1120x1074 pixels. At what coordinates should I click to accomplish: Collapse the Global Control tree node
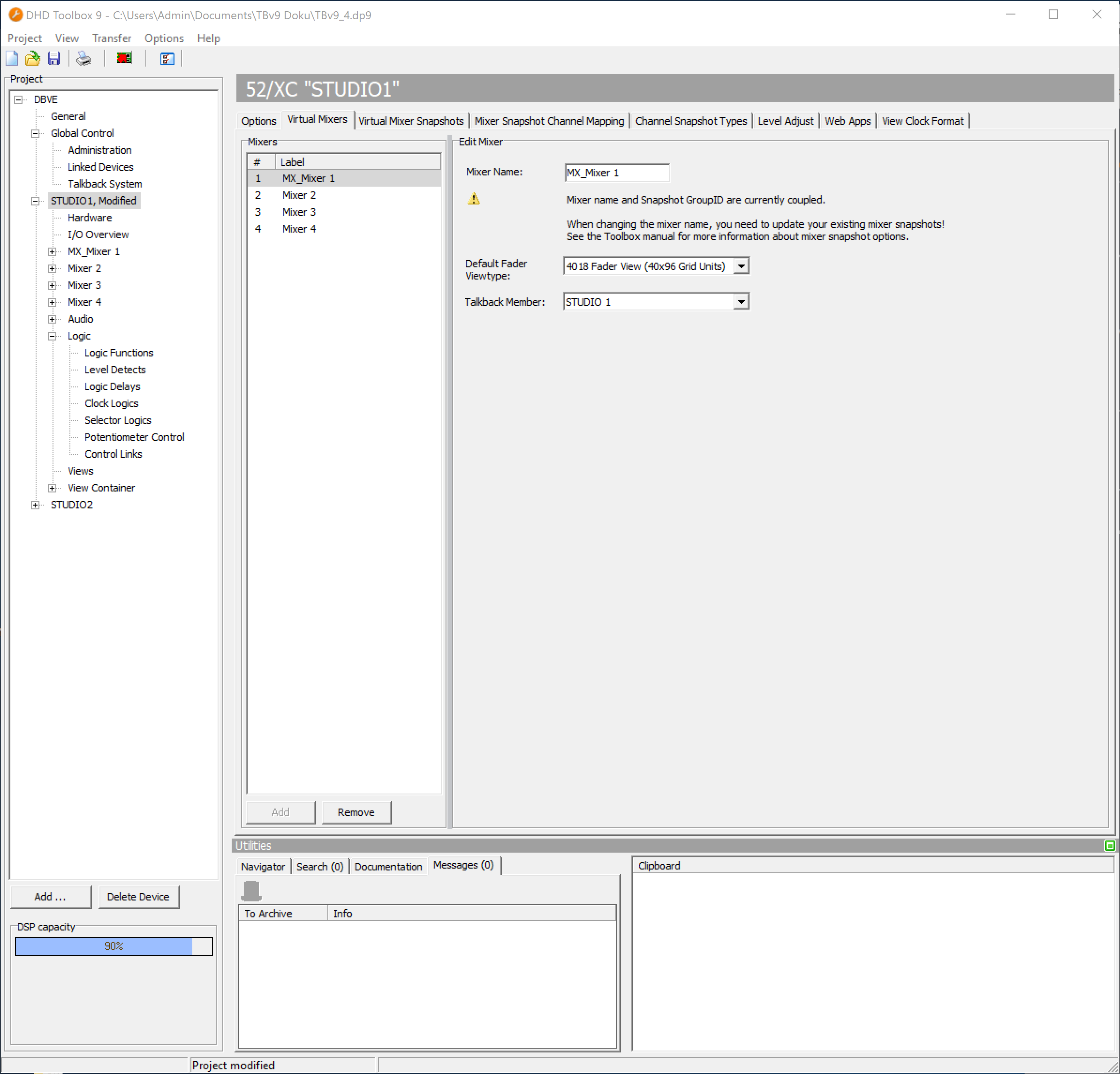tap(36, 133)
